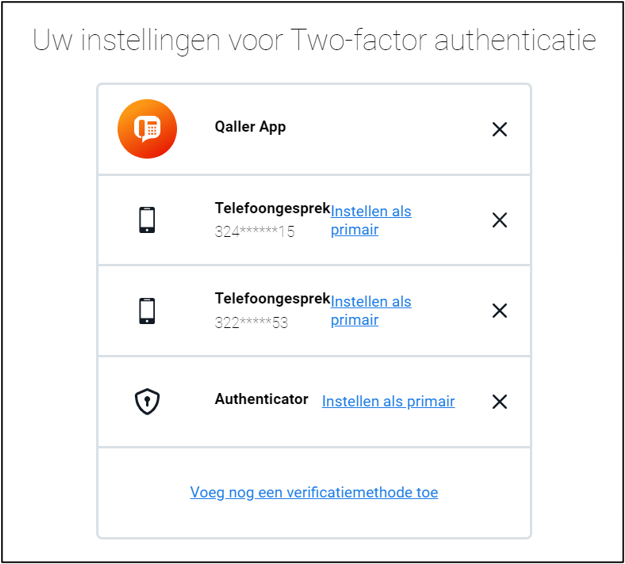
Task: Remove the Authenticator method with X
Action: [499, 401]
